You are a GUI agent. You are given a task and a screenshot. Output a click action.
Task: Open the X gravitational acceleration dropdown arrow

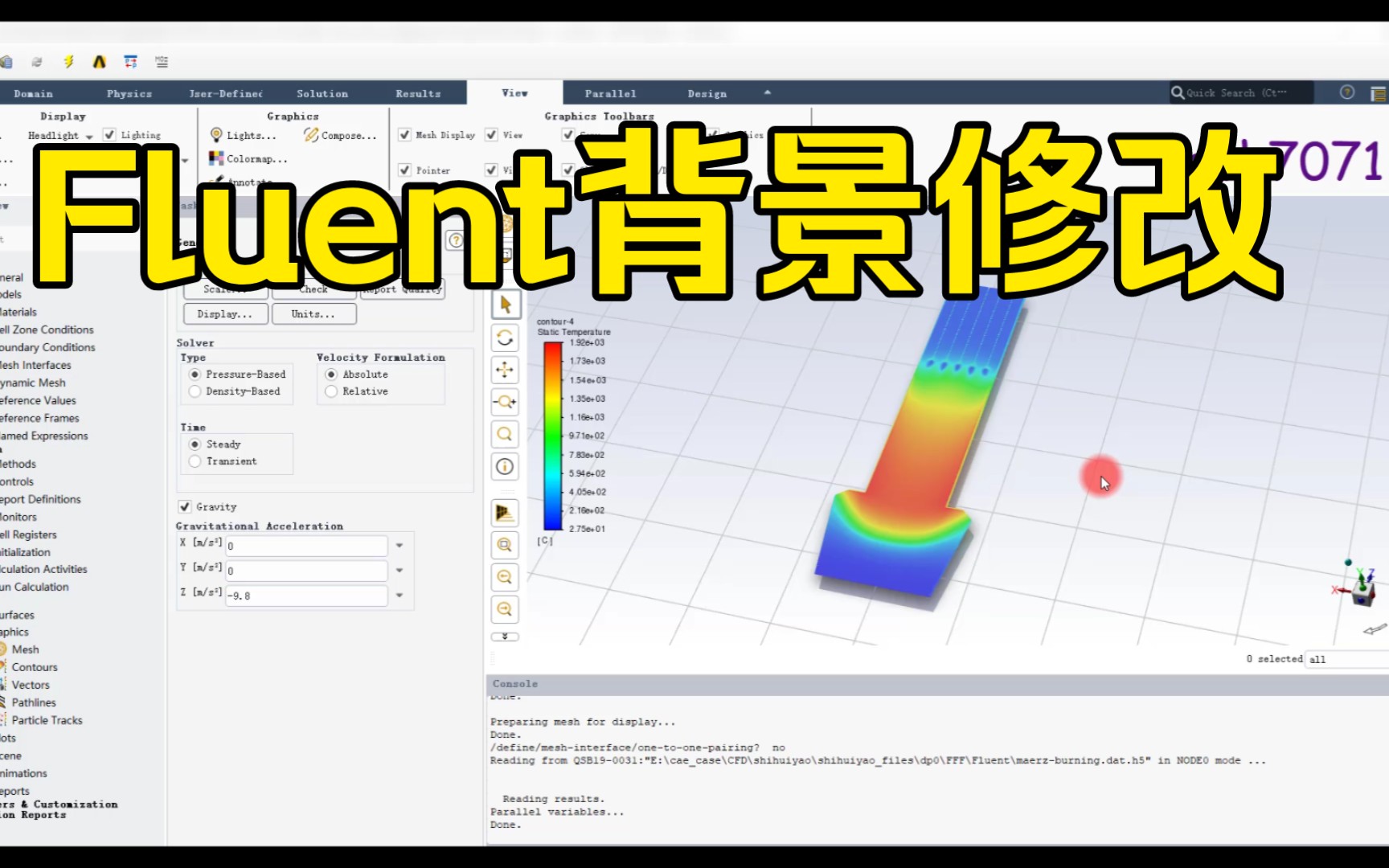click(399, 545)
